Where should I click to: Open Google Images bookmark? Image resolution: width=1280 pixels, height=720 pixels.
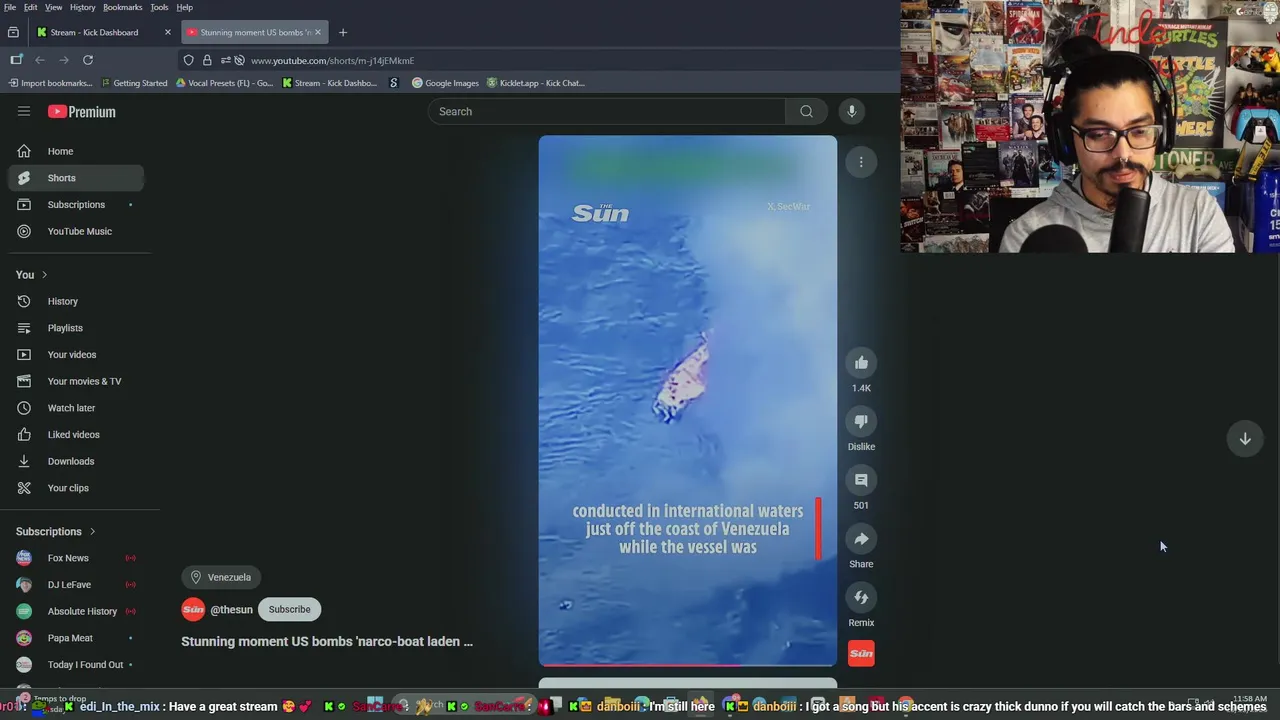point(446,83)
